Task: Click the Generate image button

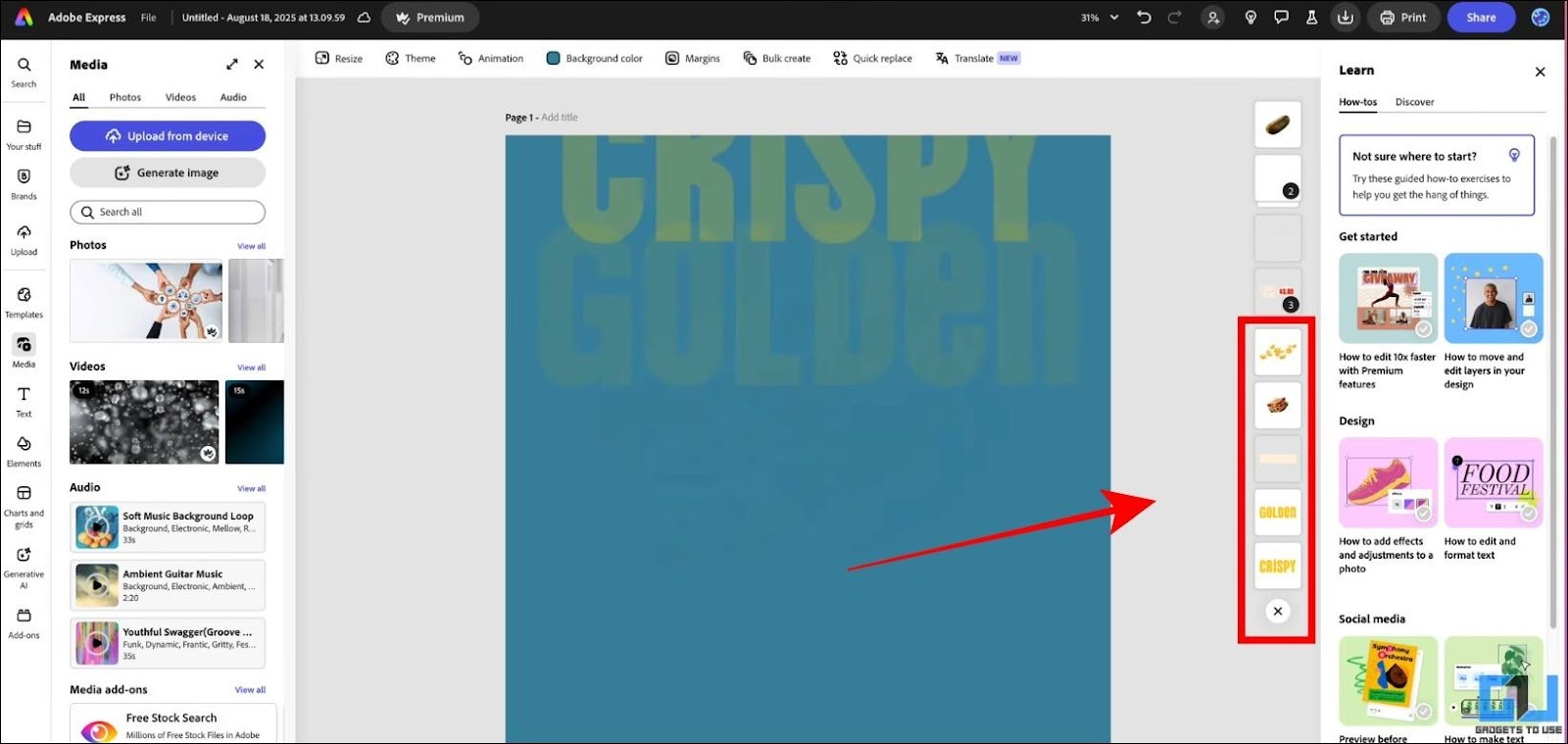Action: (x=168, y=173)
